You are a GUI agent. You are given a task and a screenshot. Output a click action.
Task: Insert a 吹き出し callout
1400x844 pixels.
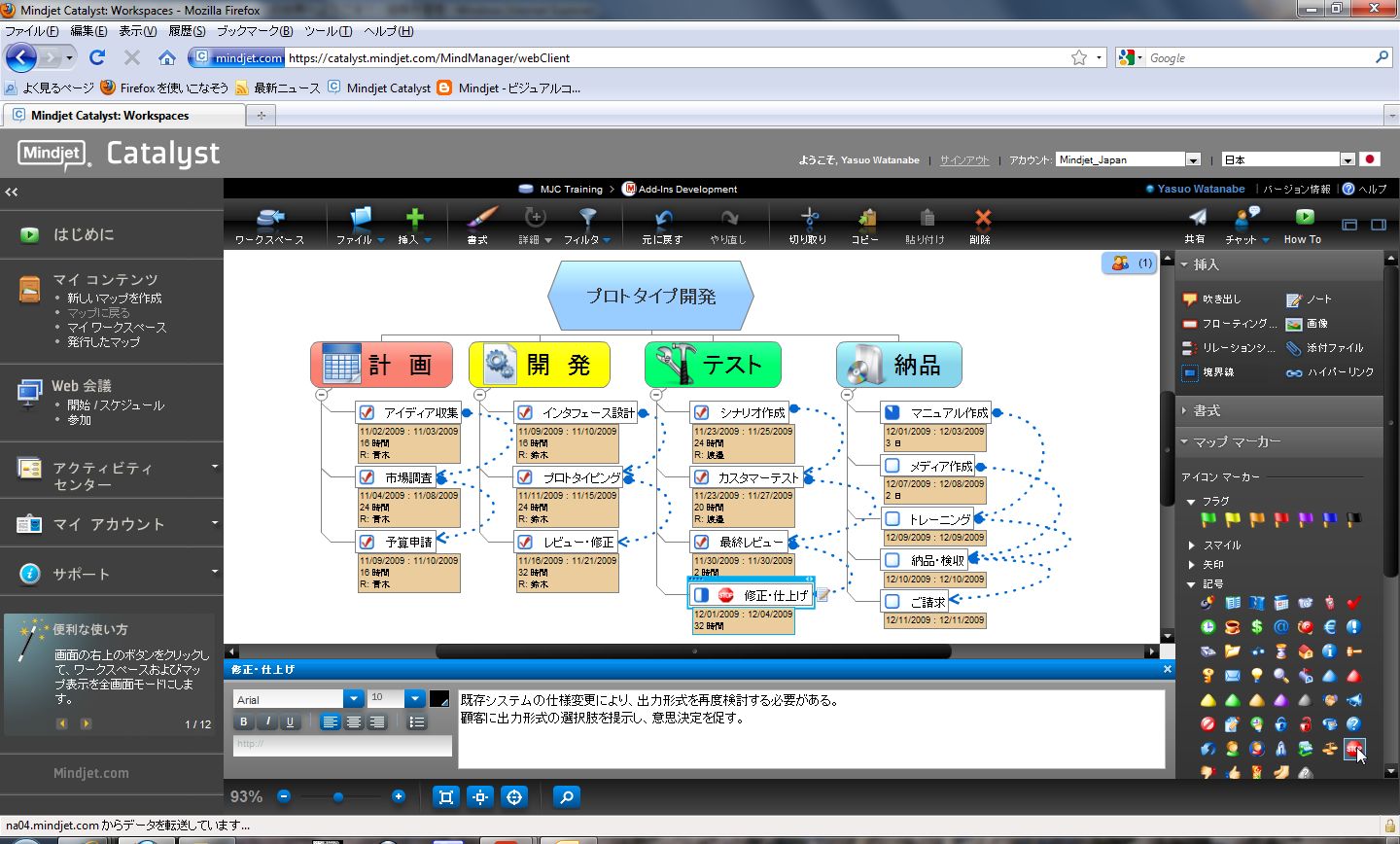[x=1211, y=299]
